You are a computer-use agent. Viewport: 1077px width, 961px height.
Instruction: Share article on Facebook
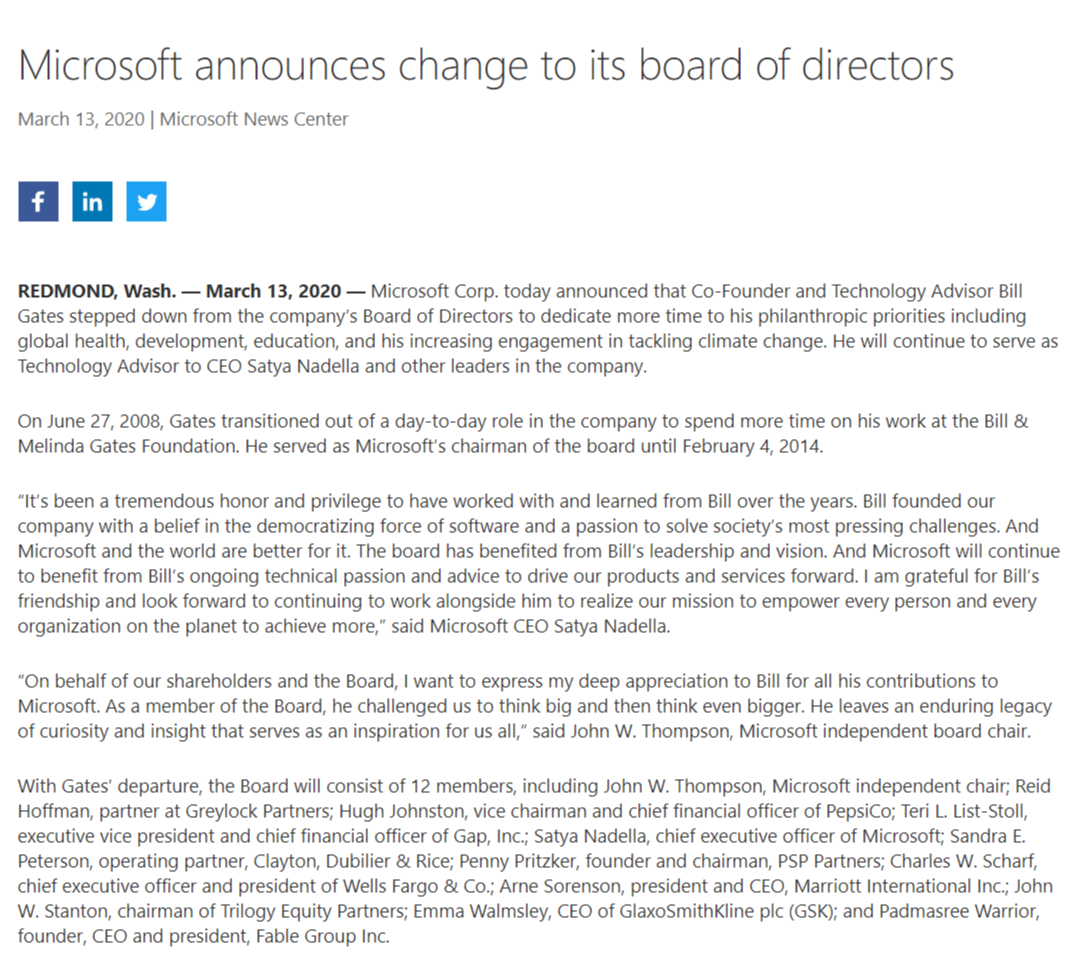(x=38, y=201)
